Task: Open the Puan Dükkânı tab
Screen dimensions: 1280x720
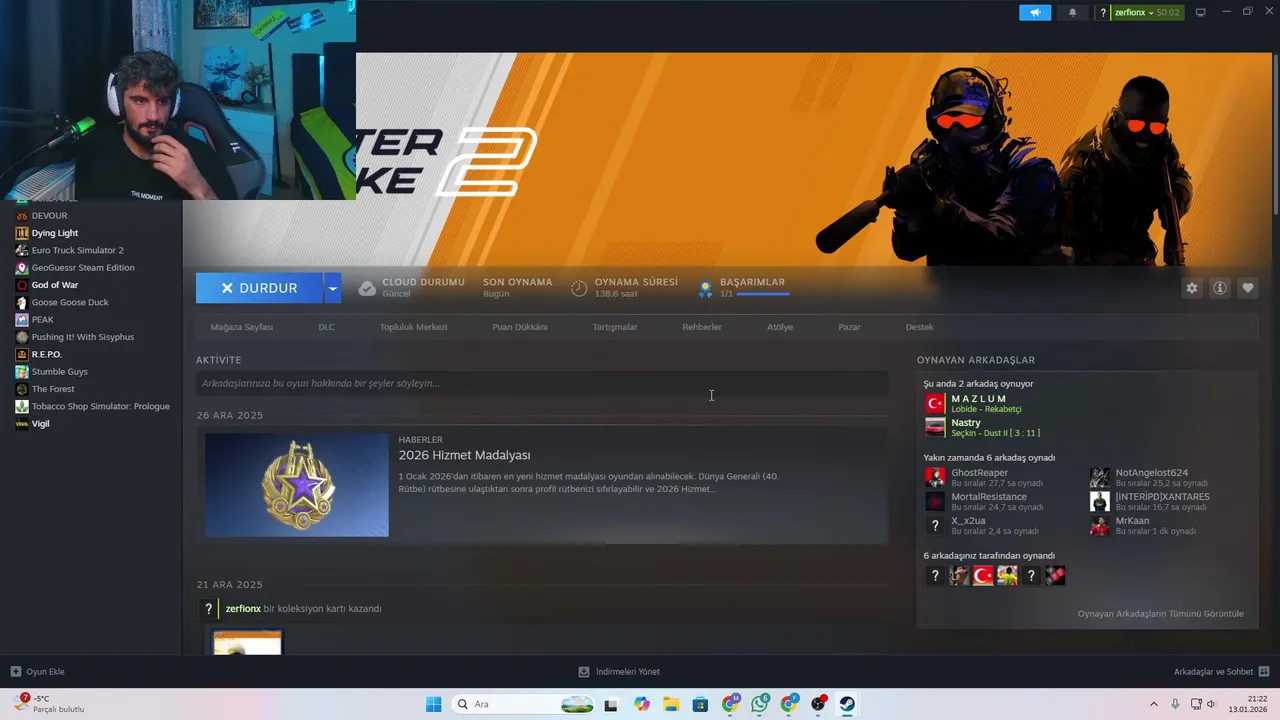Action: [519, 327]
